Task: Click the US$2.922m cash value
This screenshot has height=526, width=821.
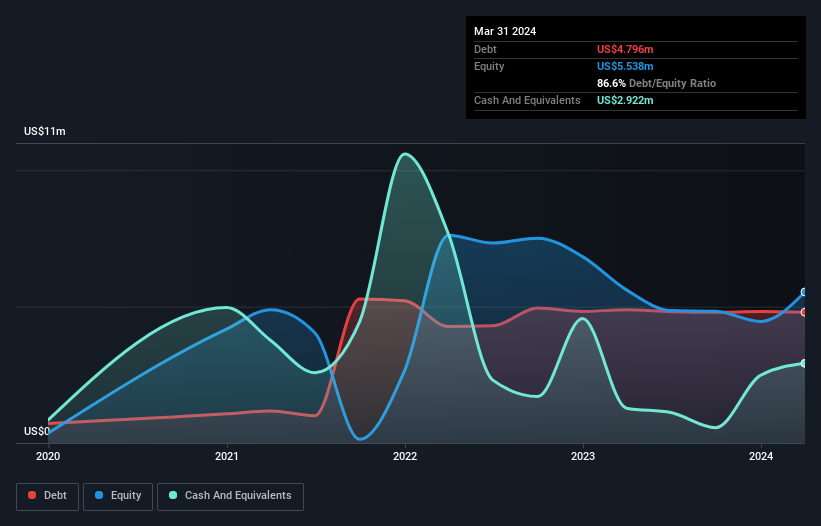Action: pos(625,100)
